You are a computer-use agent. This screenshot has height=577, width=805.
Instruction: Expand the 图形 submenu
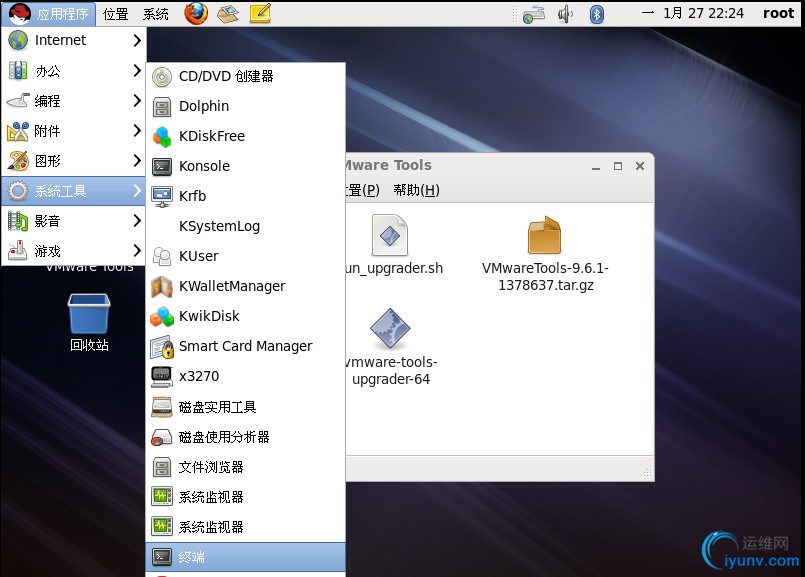(74, 161)
